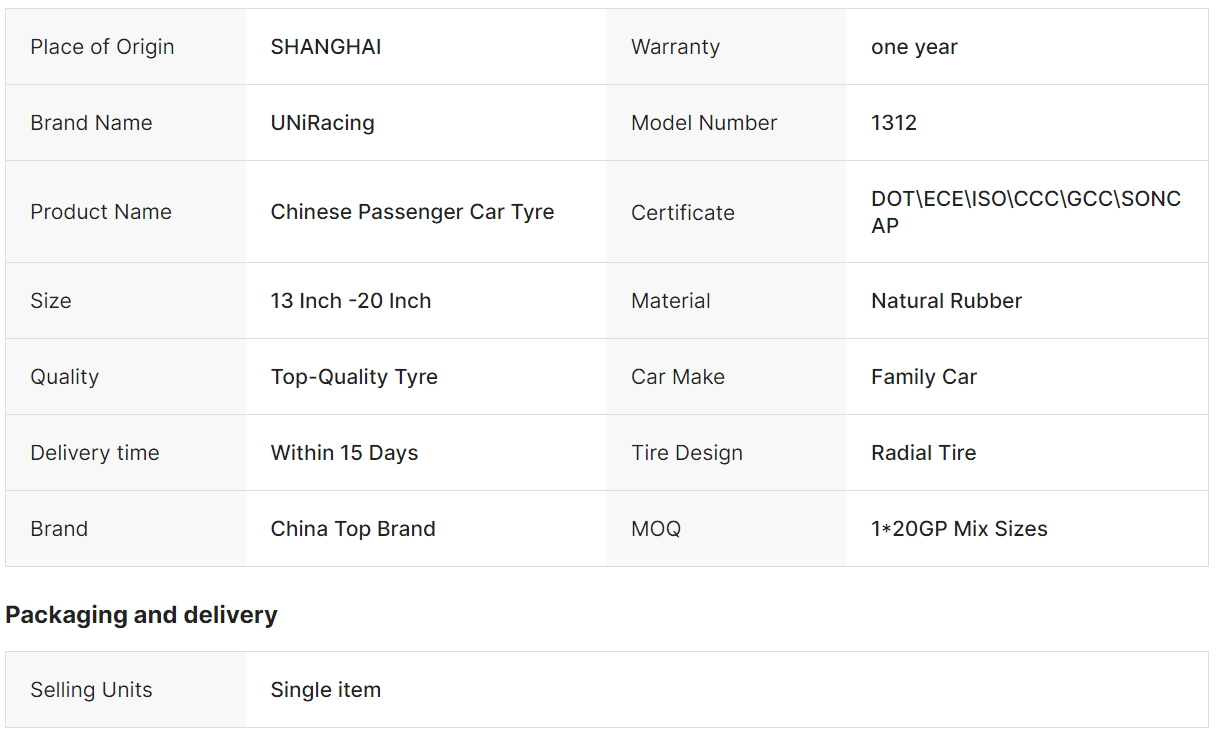Click the 'Model Number' label
The height and width of the screenshot is (738, 1228).
[x=704, y=123]
